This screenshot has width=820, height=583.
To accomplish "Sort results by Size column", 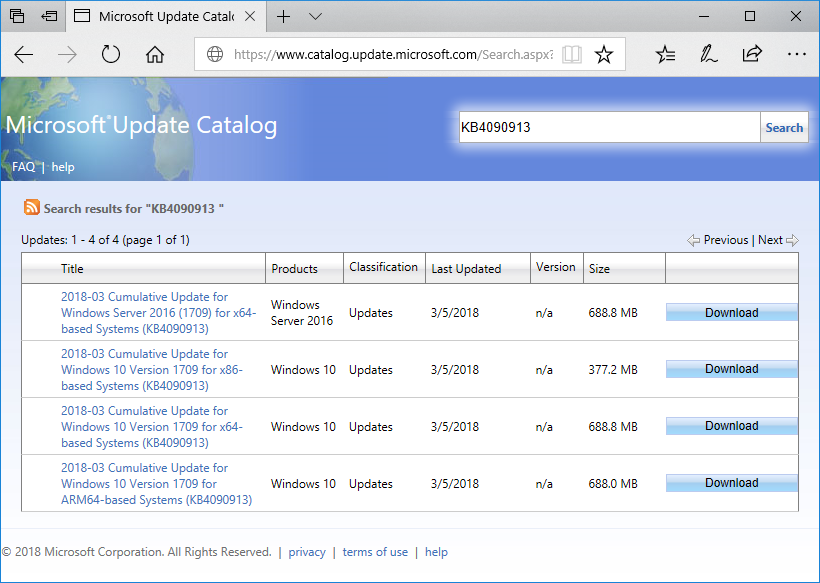I will click(599, 269).
